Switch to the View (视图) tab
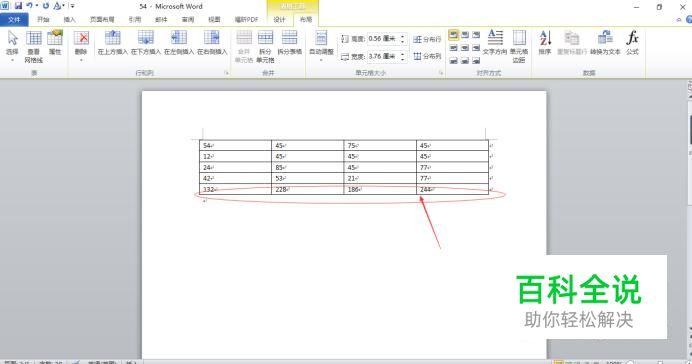 [x=214, y=19]
